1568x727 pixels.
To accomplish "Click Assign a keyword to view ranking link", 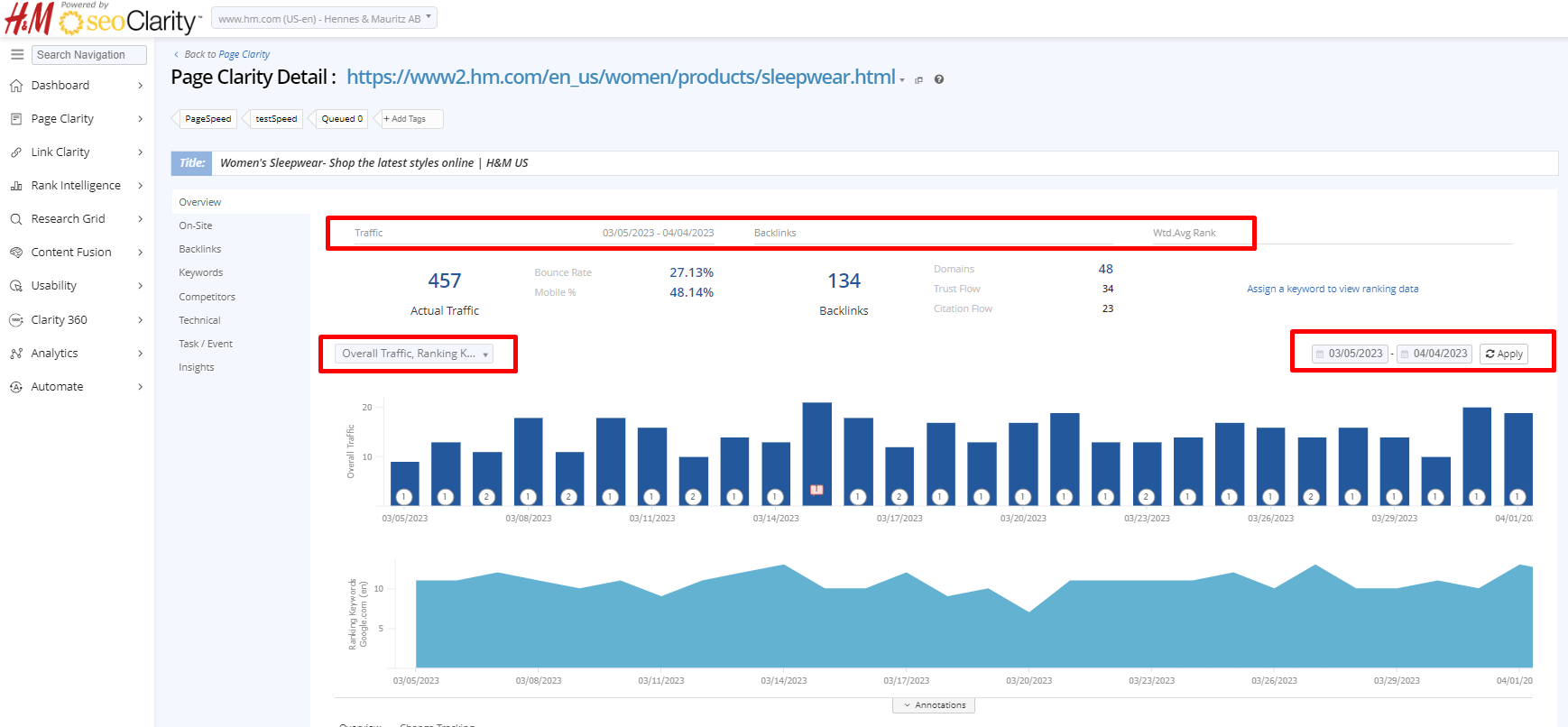I will (1333, 289).
